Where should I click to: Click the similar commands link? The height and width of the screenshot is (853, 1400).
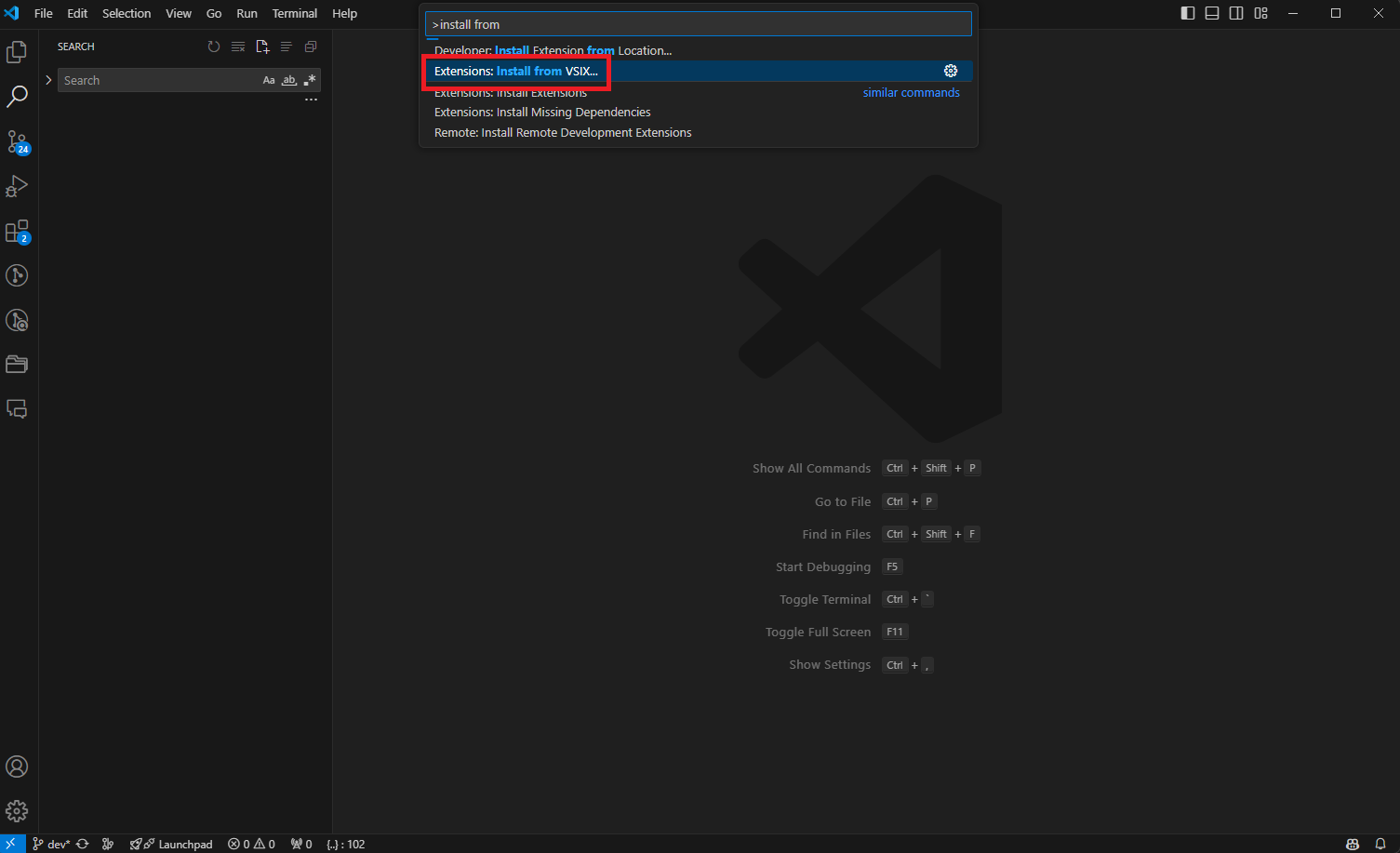pos(911,92)
